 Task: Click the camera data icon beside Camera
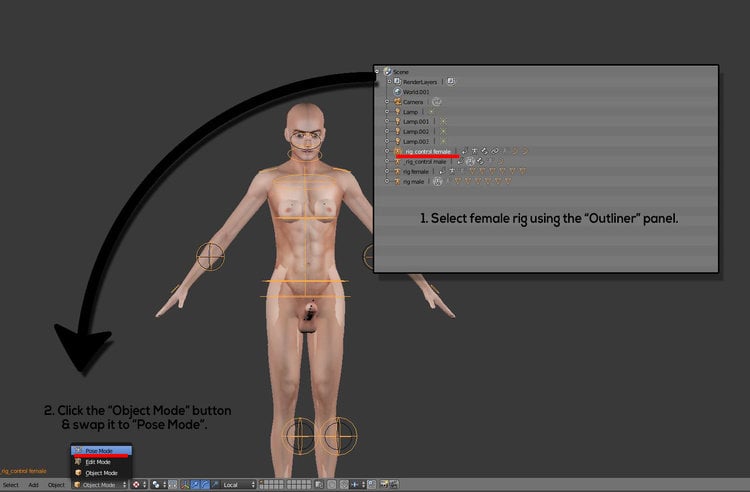(436, 102)
